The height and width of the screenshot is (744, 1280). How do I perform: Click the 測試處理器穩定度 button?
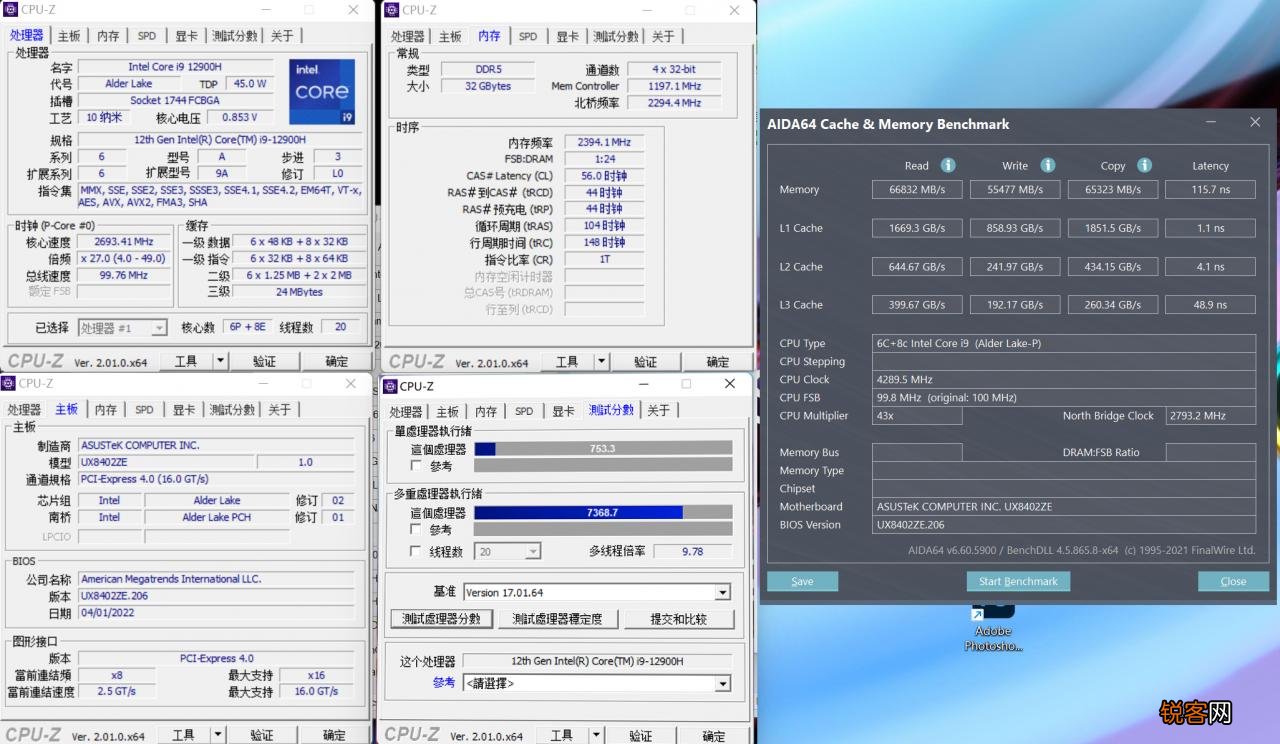point(558,619)
